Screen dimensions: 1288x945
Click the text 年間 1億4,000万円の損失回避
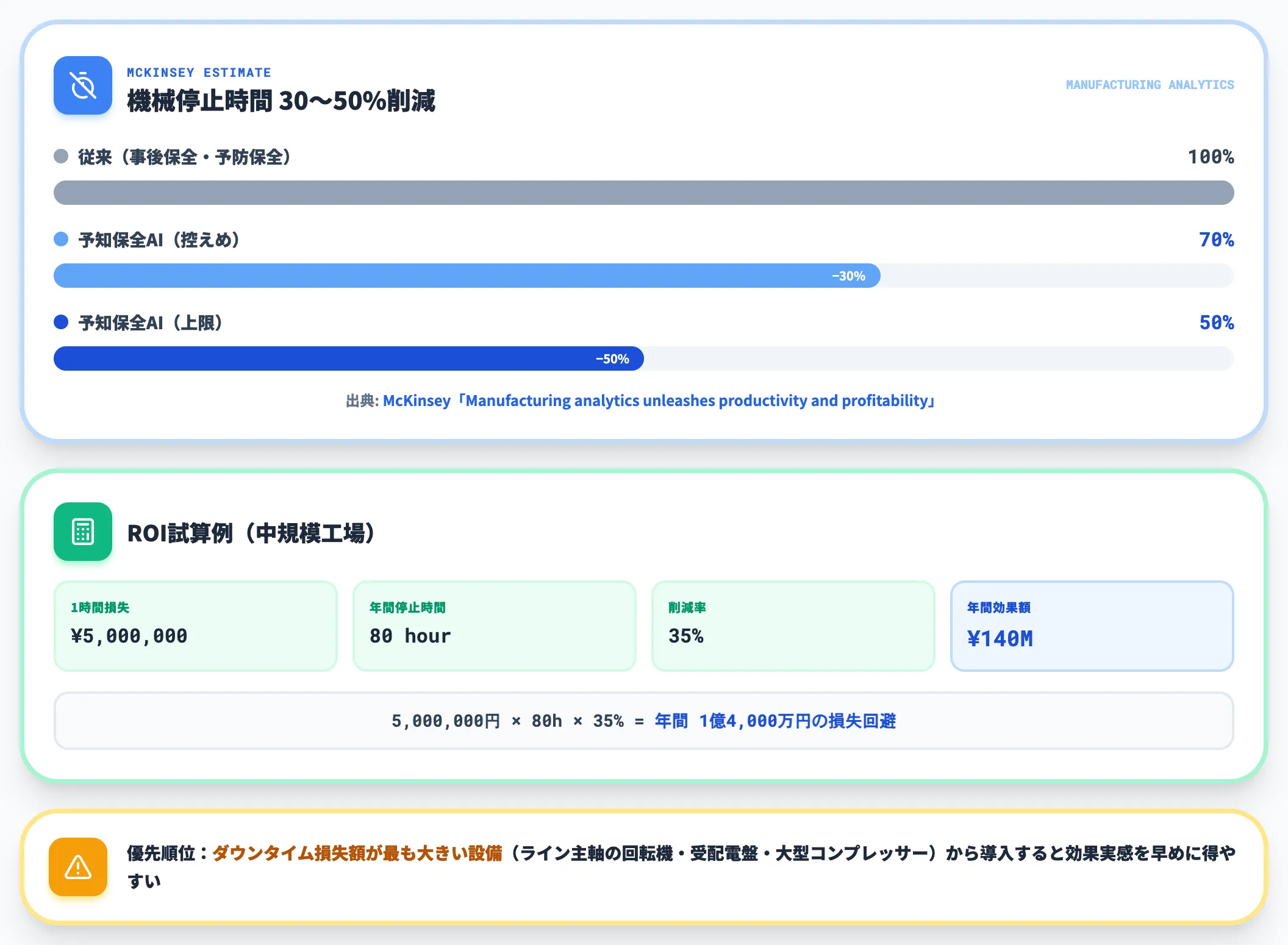tap(775, 721)
